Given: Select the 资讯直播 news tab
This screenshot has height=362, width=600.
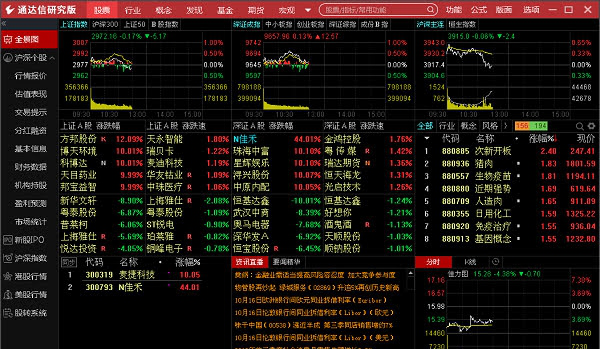Looking at the screenshot, I should [249, 262].
